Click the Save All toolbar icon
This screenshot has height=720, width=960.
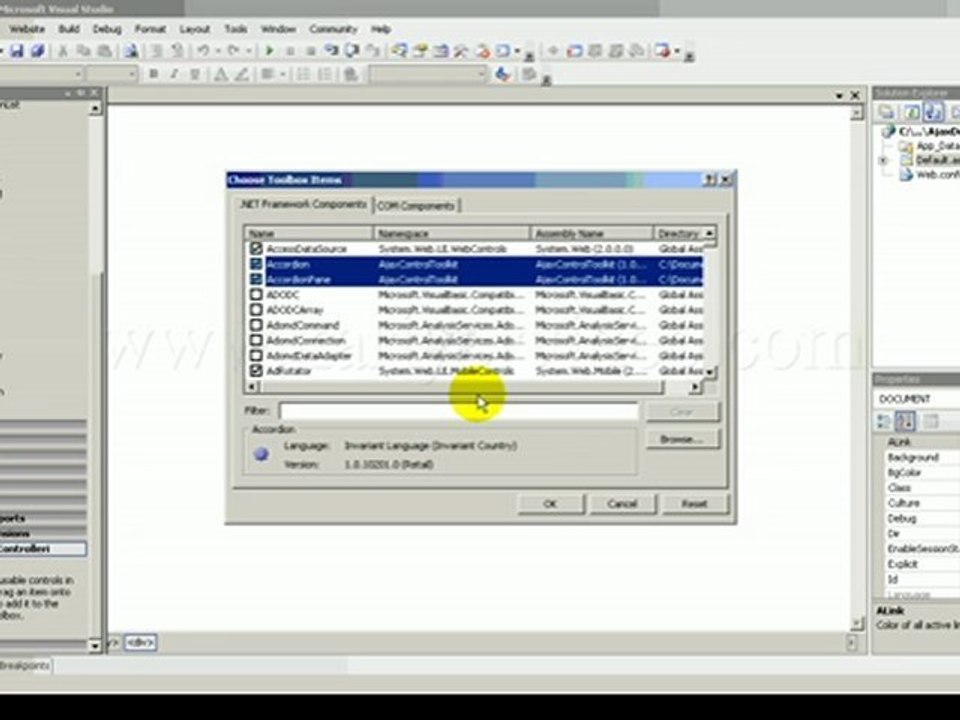pos(37,51)
